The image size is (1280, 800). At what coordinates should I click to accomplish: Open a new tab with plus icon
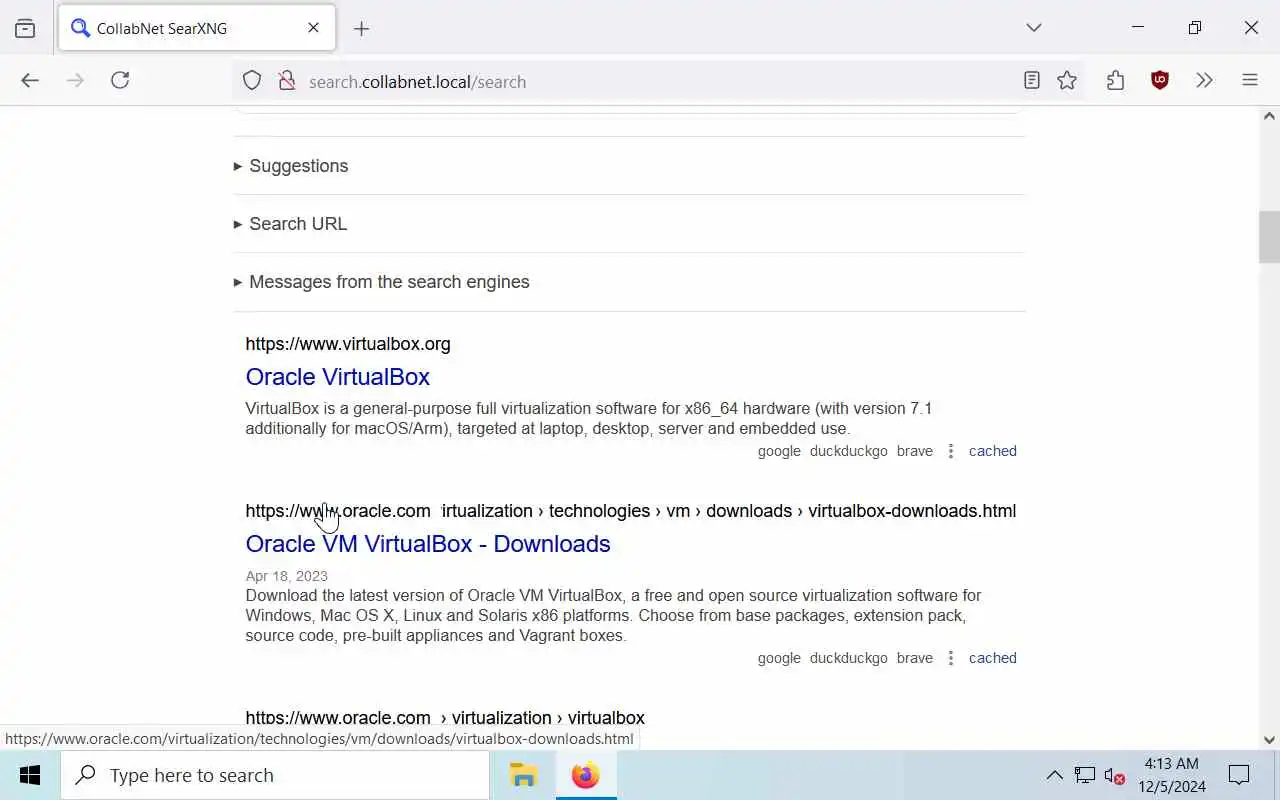362,28
